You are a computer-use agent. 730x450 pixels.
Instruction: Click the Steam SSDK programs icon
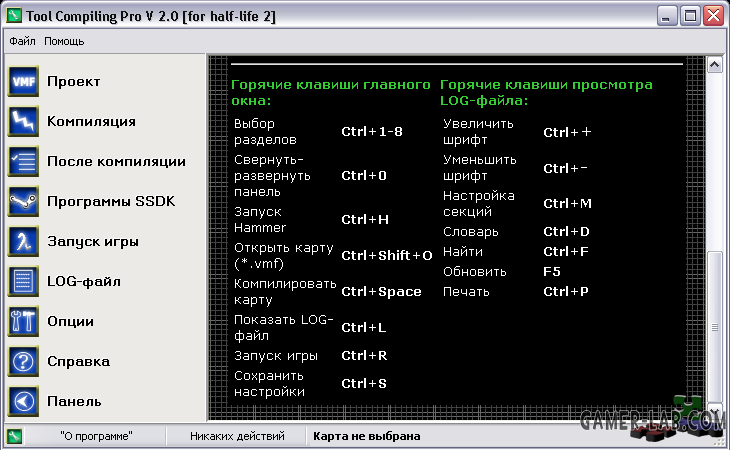pyautogui.click(x=23, y=201)
